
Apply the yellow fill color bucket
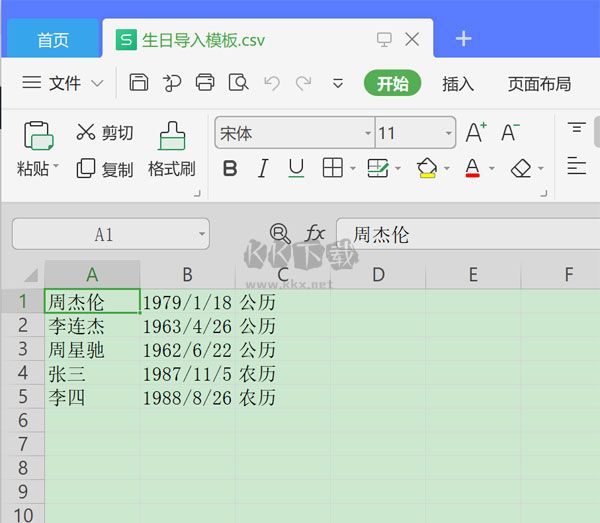[x=427, y=168]
